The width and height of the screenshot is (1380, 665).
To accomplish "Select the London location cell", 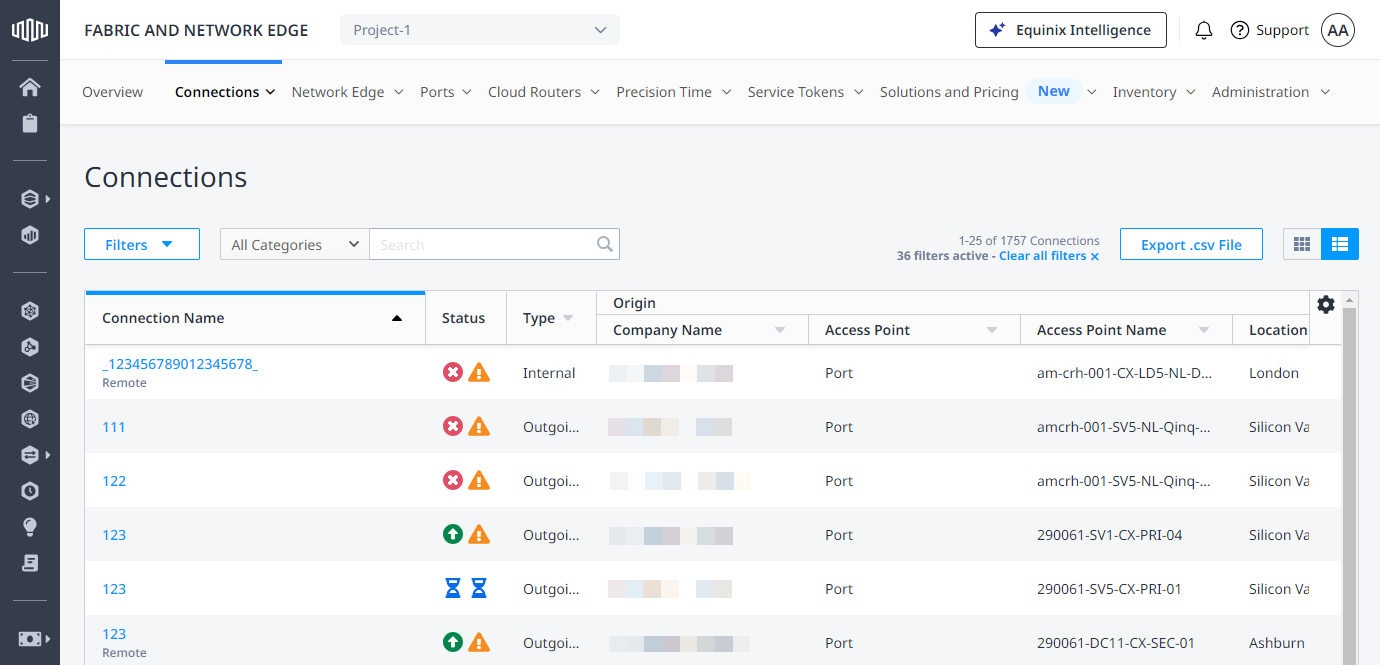I will 1274,373.
